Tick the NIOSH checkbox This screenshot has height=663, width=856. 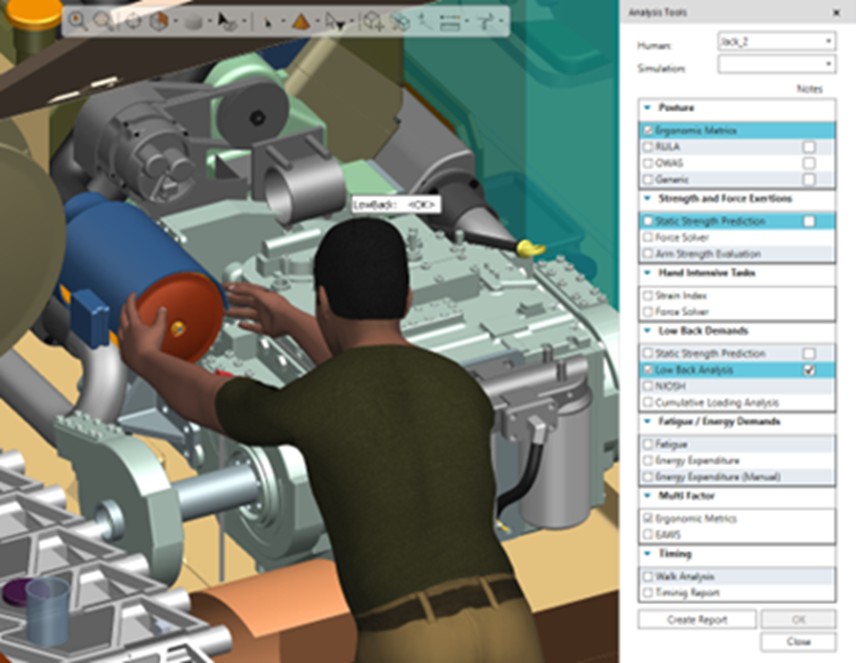(648, 386)
